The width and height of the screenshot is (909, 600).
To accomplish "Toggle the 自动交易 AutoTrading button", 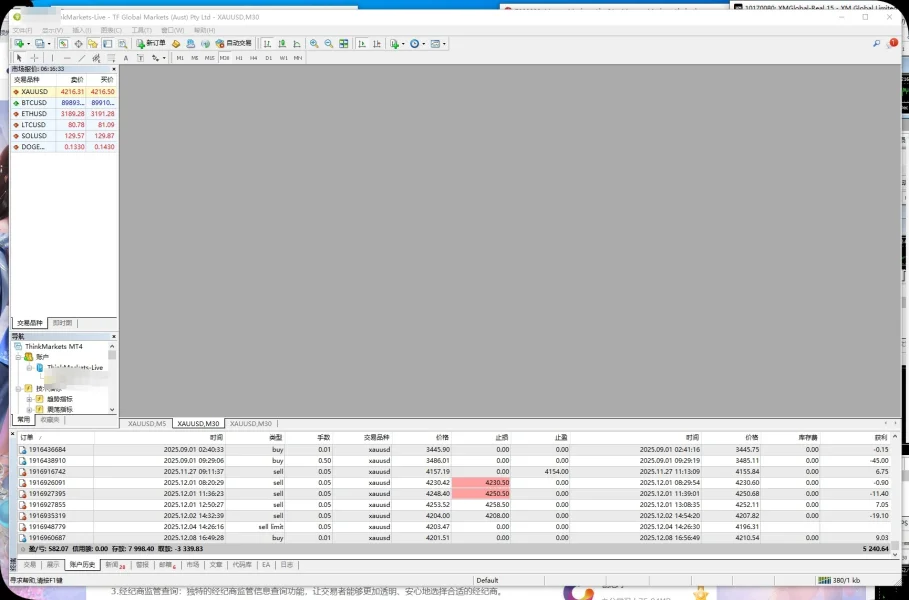I will [234, 43].
